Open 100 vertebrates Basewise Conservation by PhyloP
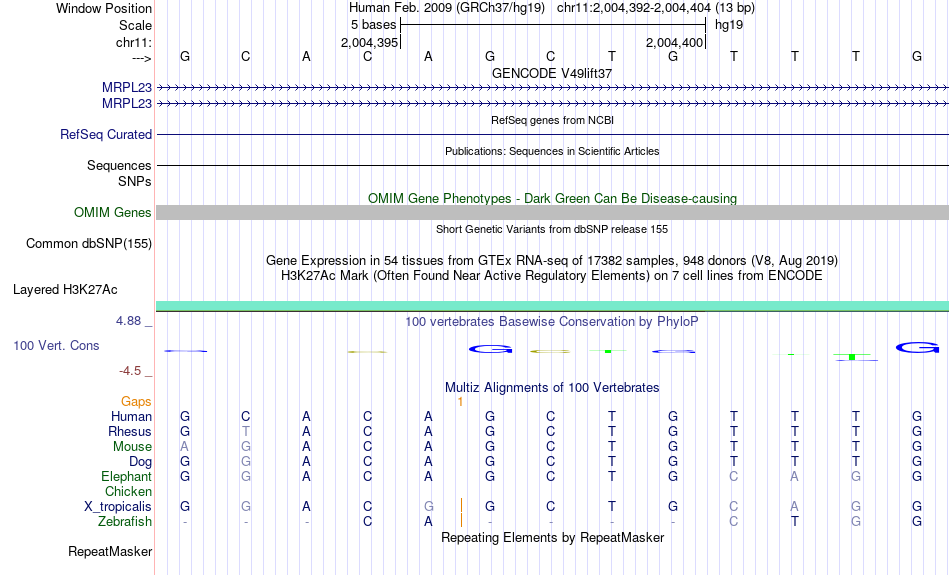 [x=552, y=322]
